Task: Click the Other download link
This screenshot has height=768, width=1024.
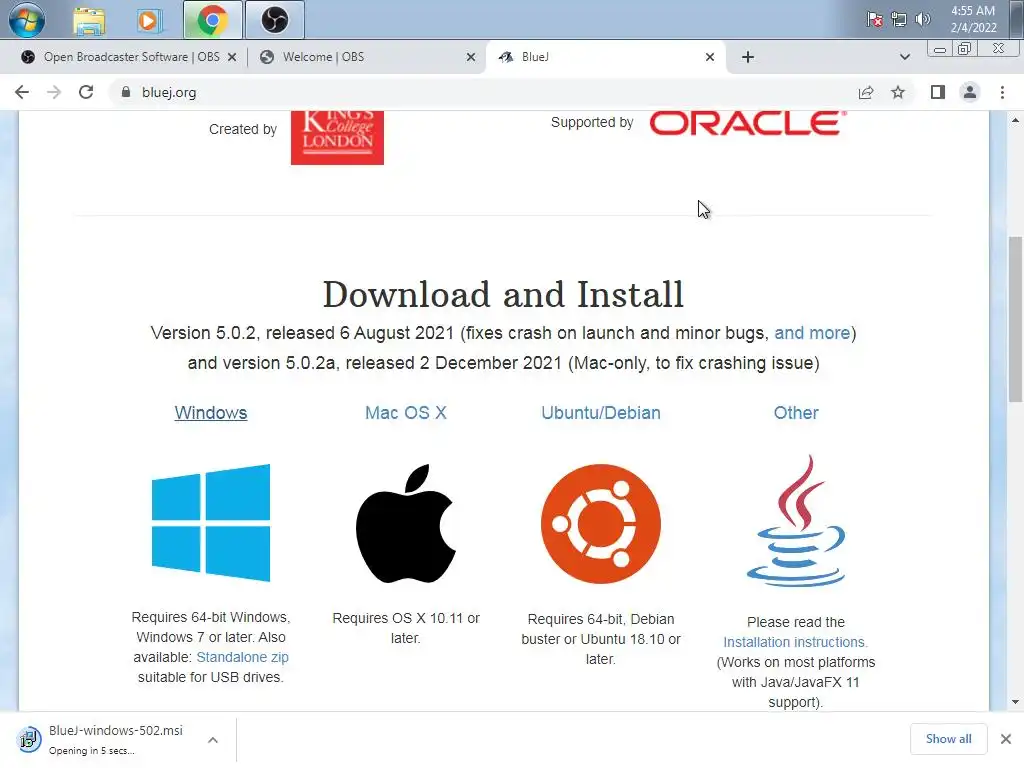Action: [x=796, y=413]
